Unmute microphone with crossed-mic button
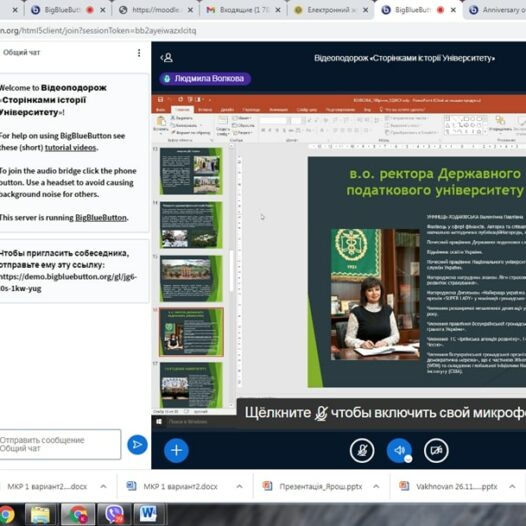 coord(362,451)
